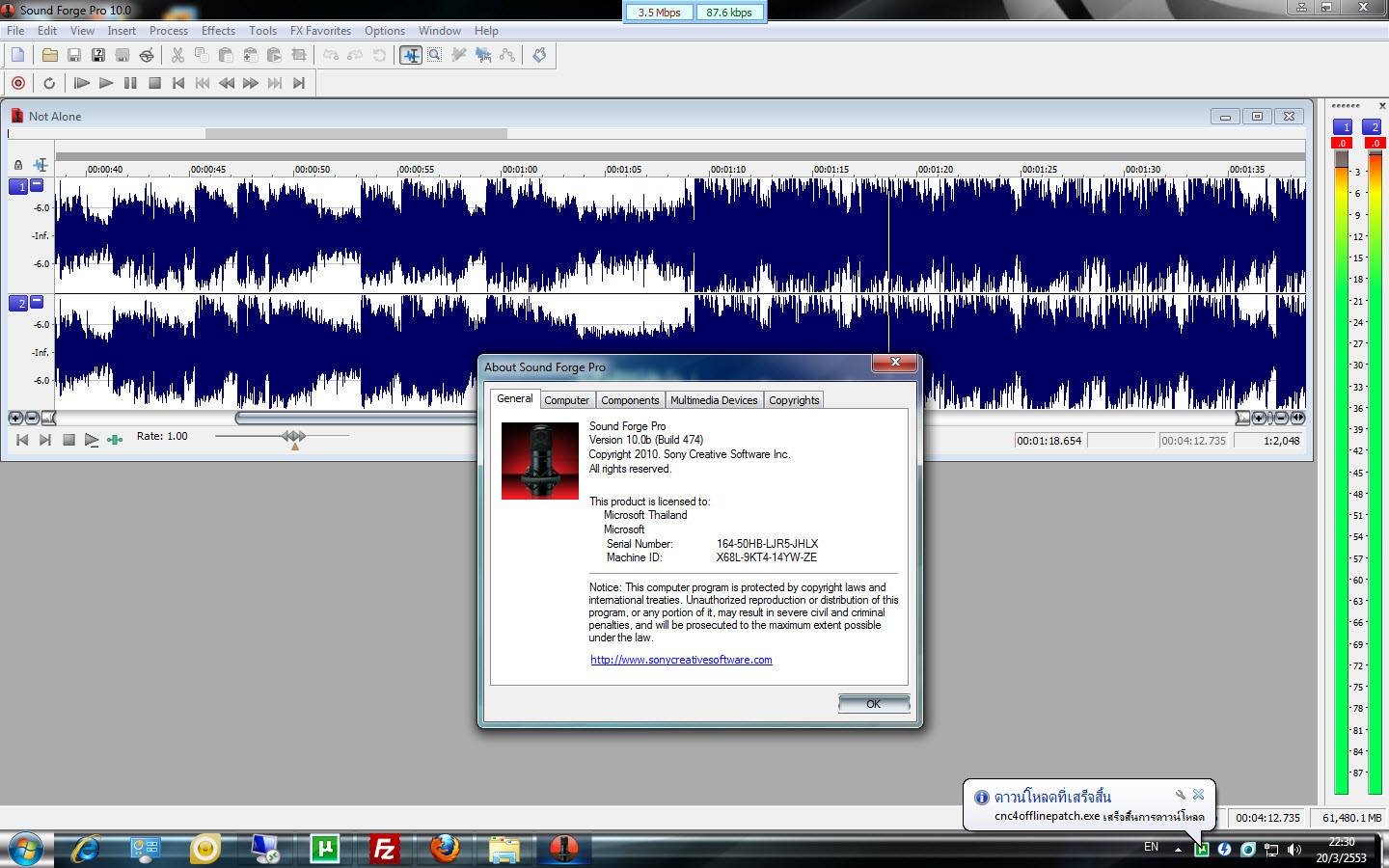Click the time zoom out button at bottom right
Screen dimensions: 1389x868
[1282, 418]
